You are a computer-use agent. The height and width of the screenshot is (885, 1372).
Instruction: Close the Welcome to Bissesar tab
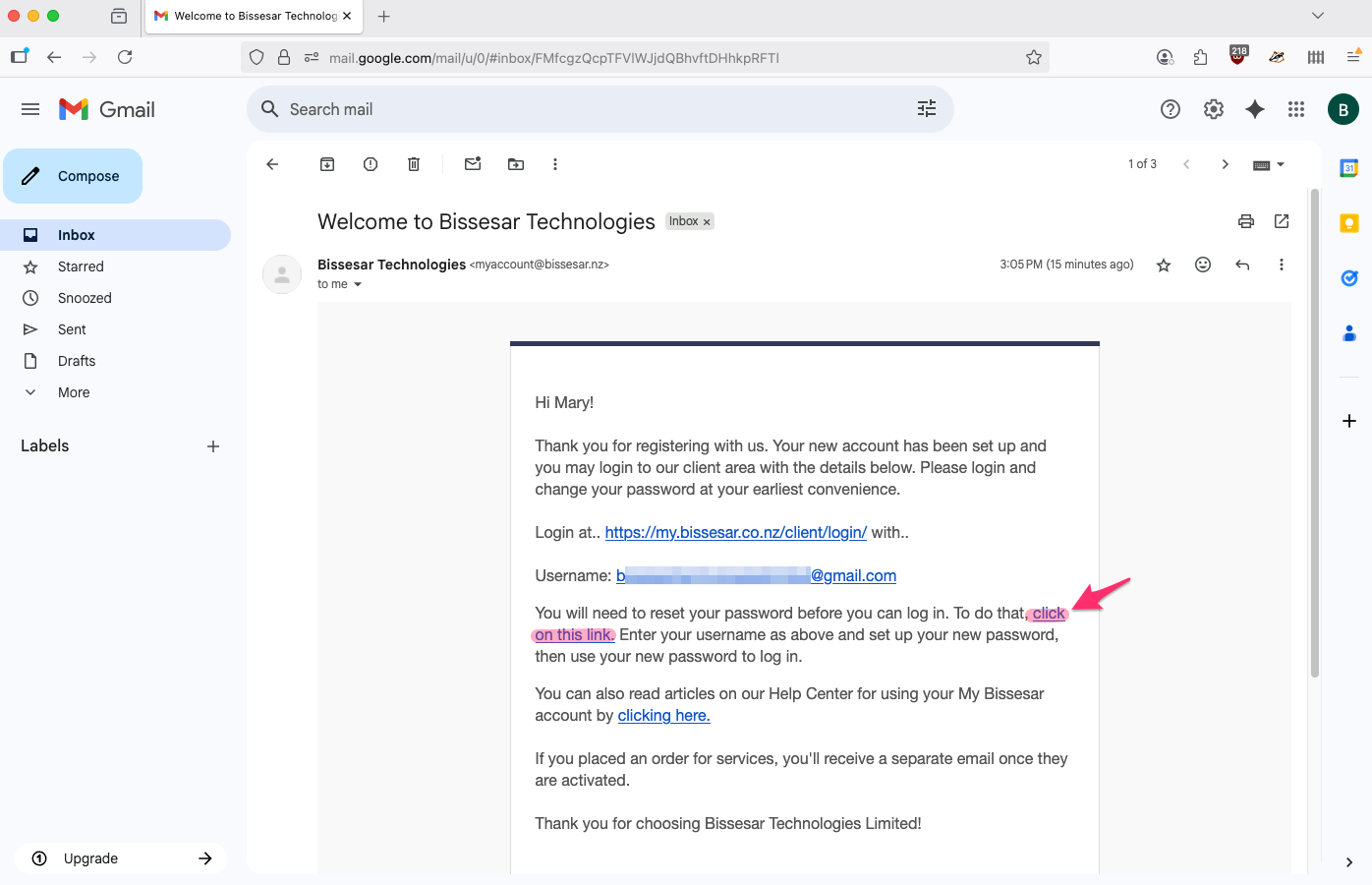(x=347, y=16)
